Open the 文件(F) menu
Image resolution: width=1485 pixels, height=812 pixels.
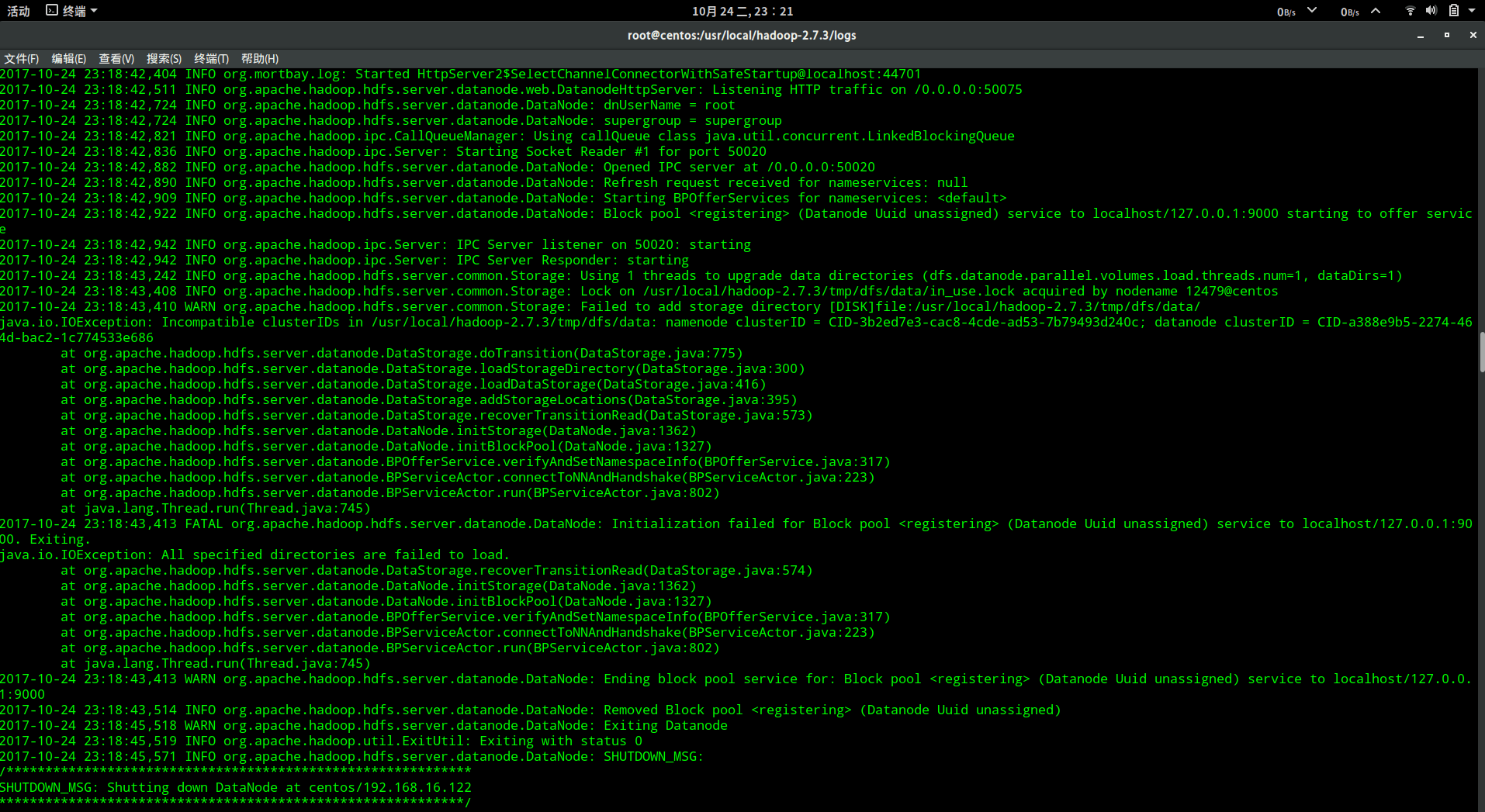pos(21,58)
